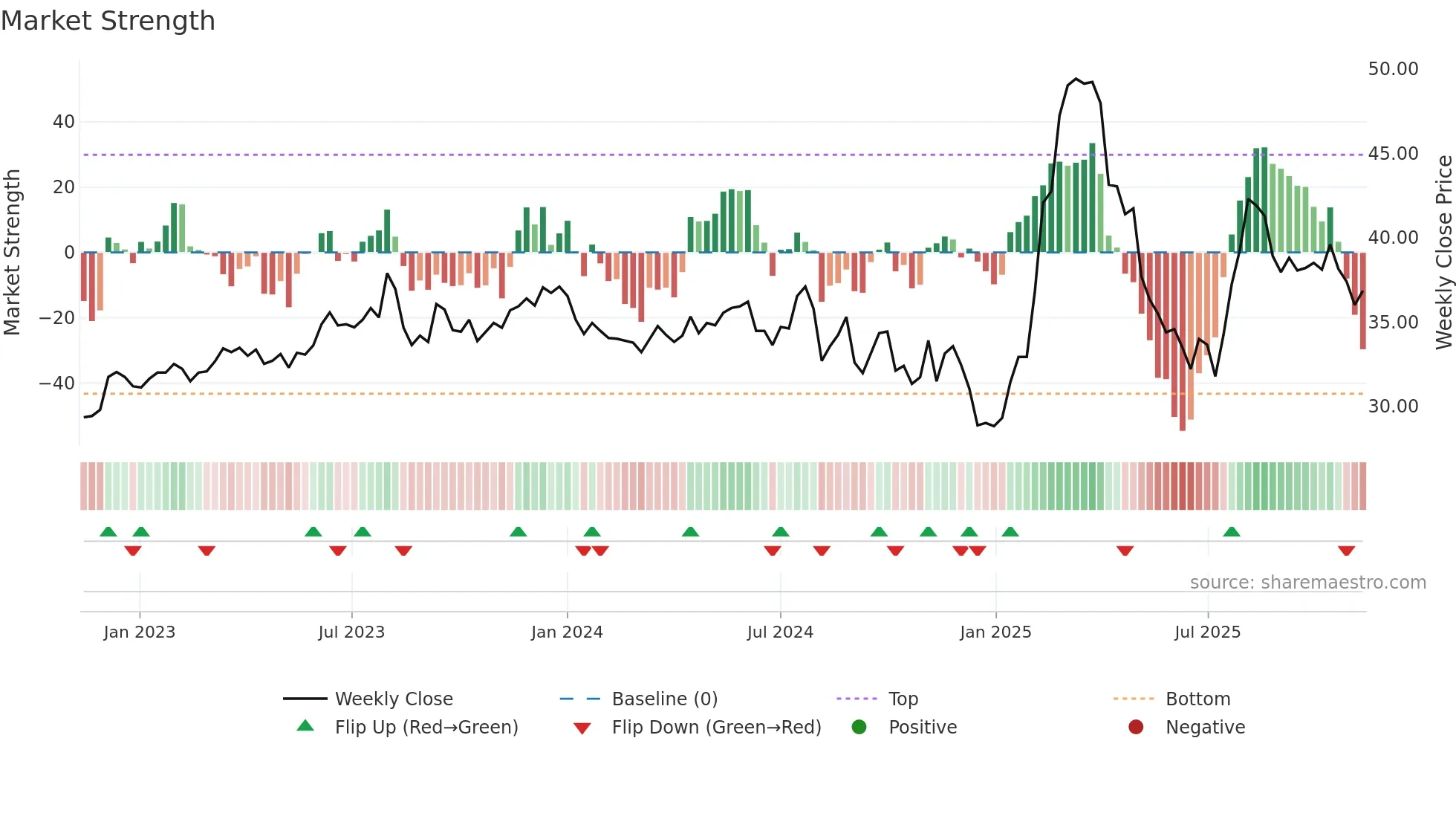1456x819 pixels.
Task: Click Flip Up green triangle legend icon
Action: click(x=305, y=727)
